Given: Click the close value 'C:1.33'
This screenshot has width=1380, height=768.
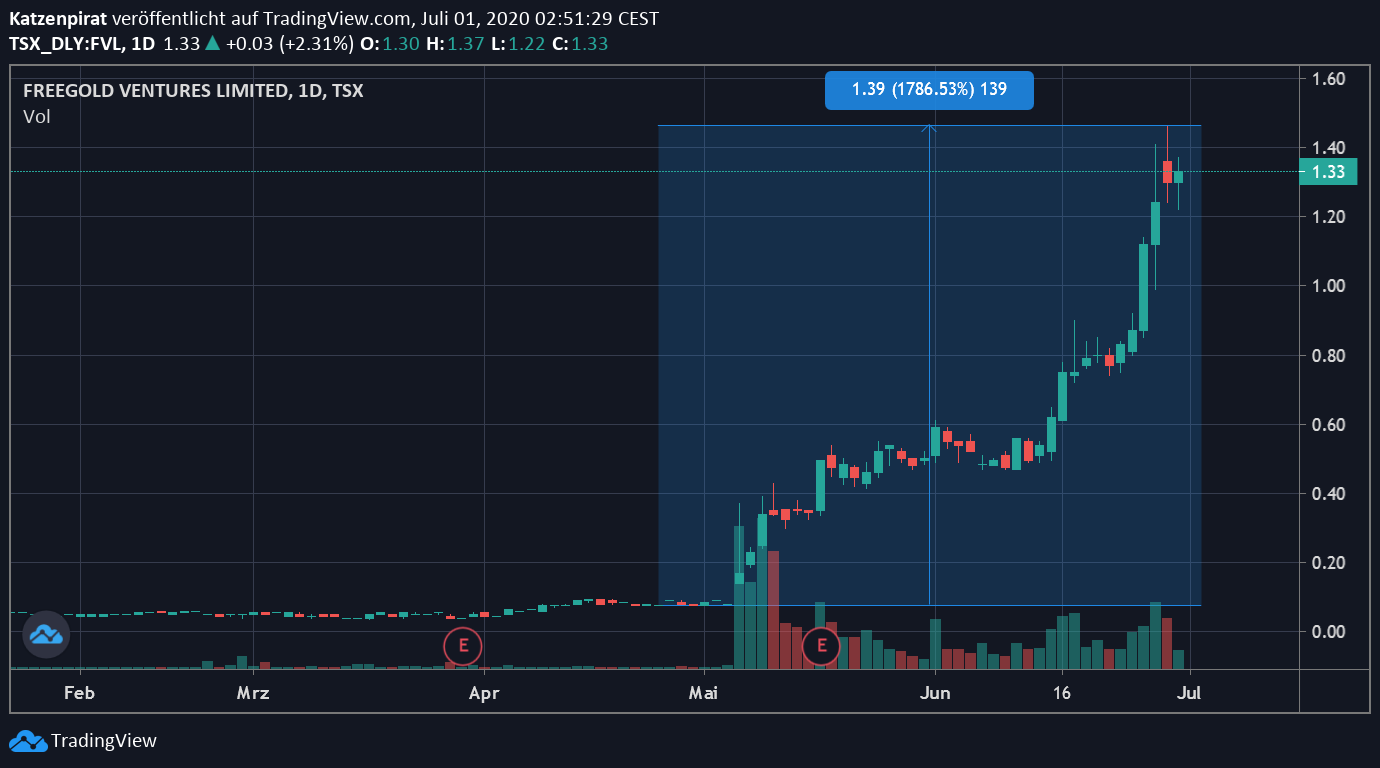Looking at the screenshot, I should pos(579,43).
